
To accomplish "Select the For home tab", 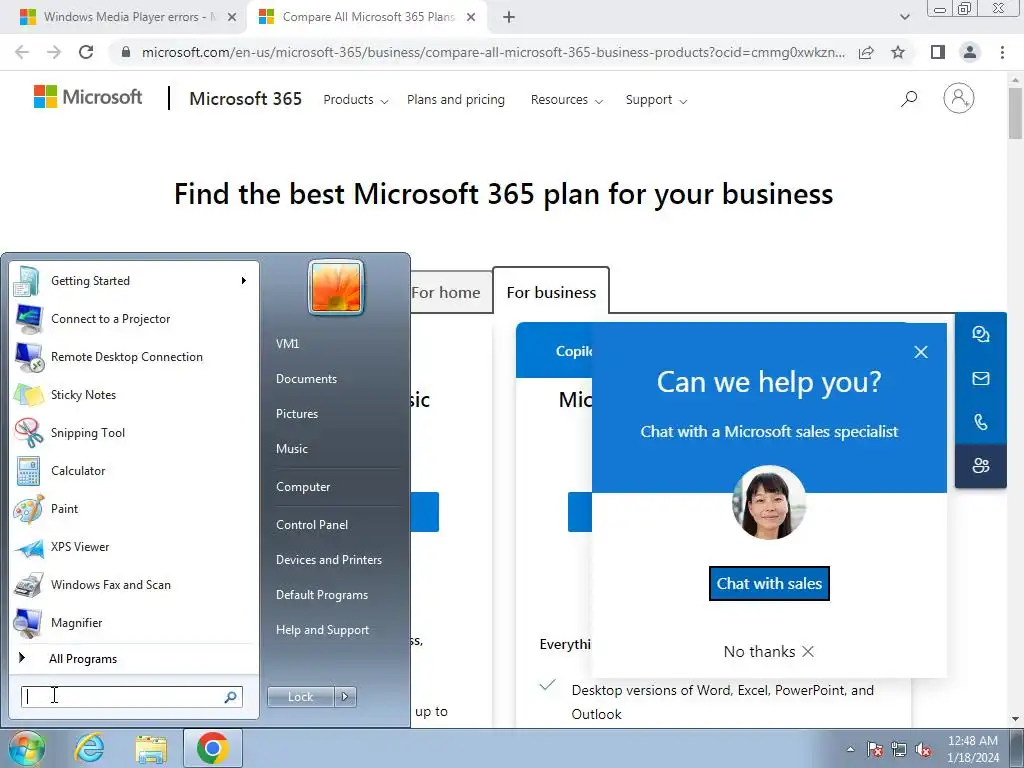I will (445, 293).
